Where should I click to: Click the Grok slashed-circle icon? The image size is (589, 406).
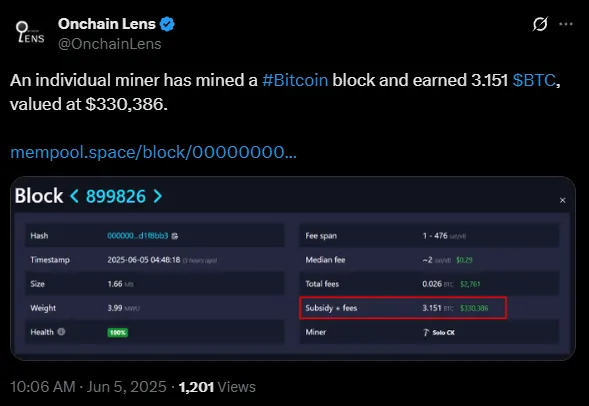pos(540,24)
